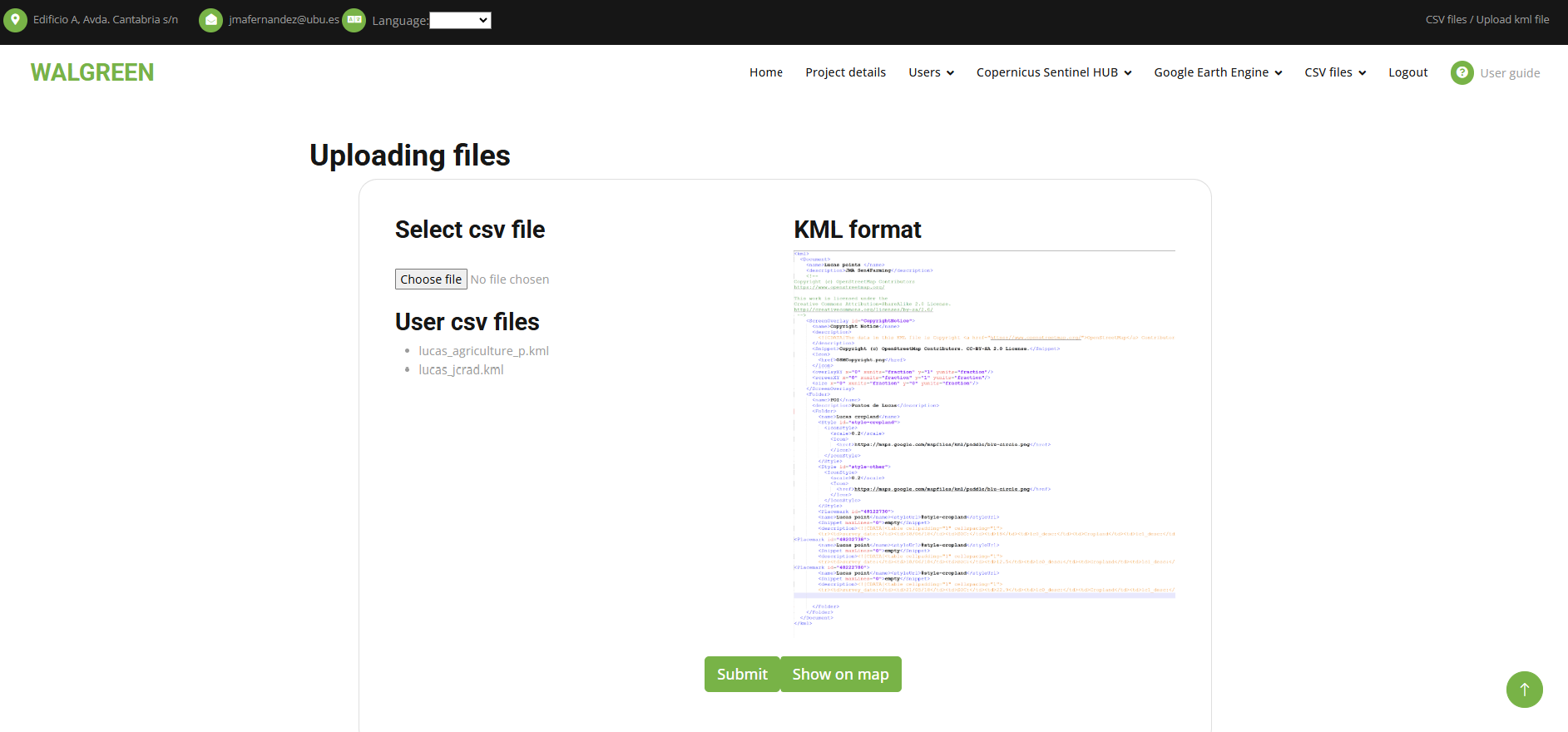The width and height of the screenshot is (1568, 732).
Task: Click the scroll-to-top arrow button
Action: click(1525, 690)
